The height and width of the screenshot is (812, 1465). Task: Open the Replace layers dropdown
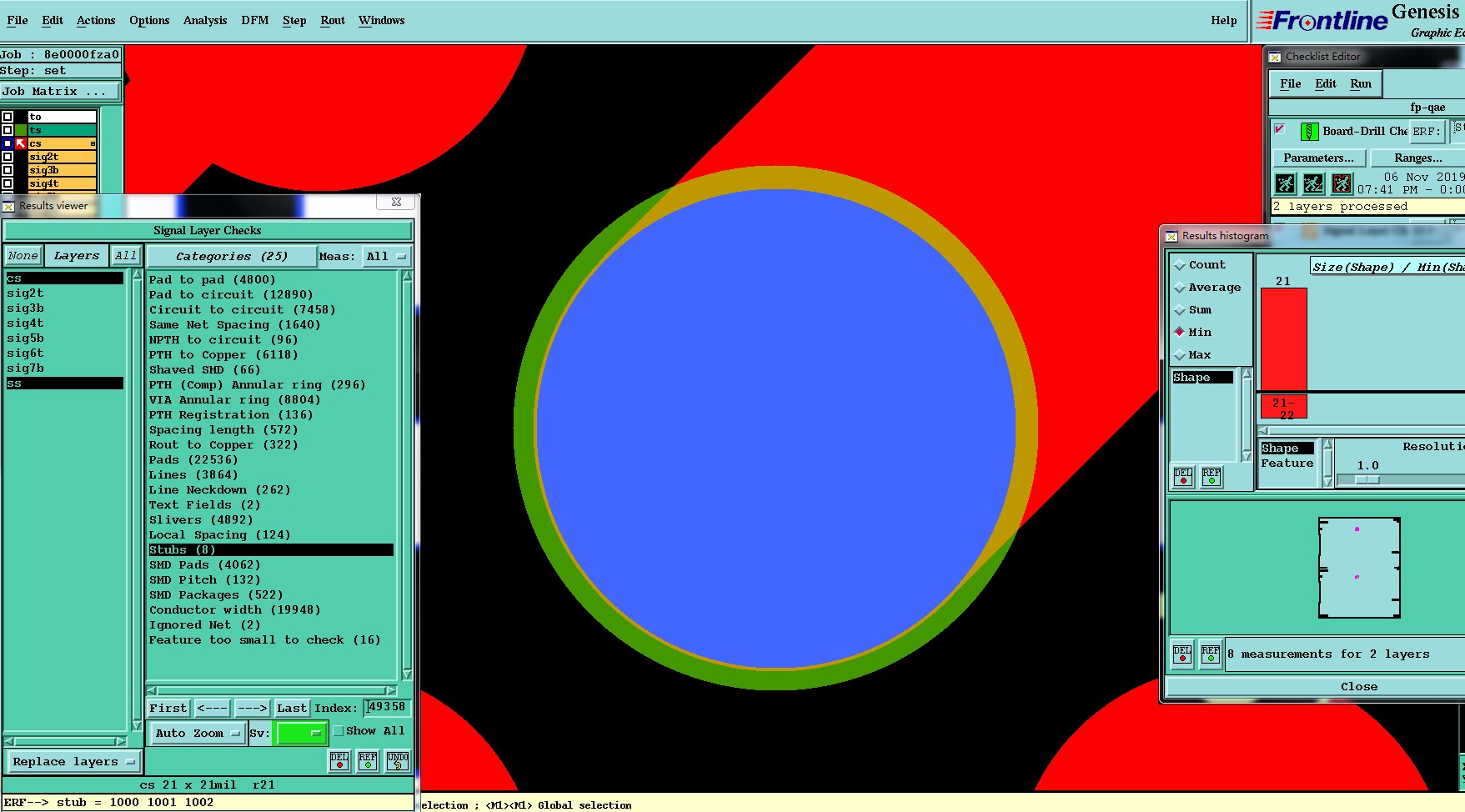tap(73, 762)
